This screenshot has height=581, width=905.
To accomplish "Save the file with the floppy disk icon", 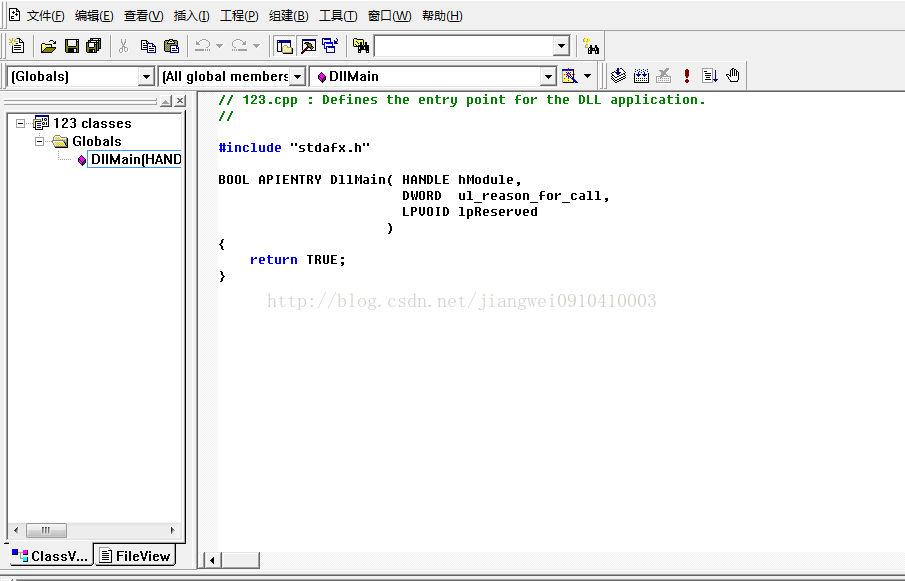I will tap(72, 46).
